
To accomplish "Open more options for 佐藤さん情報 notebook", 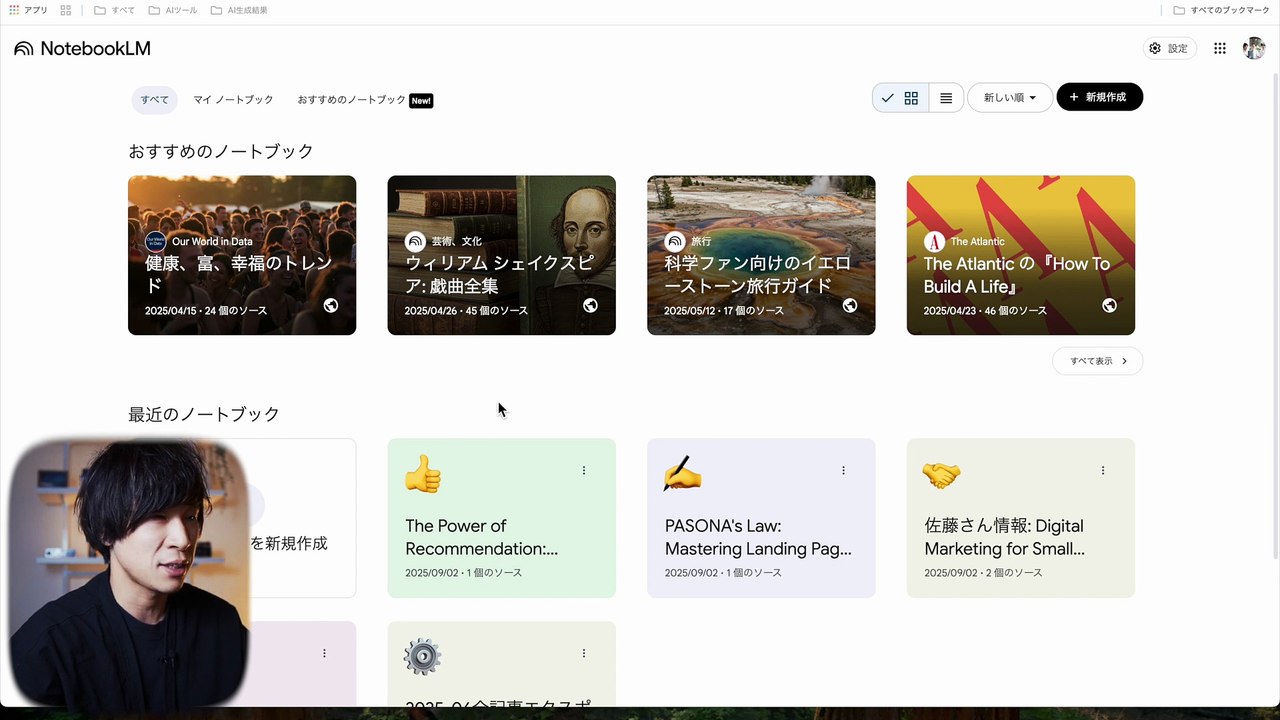I will 1103,470.
